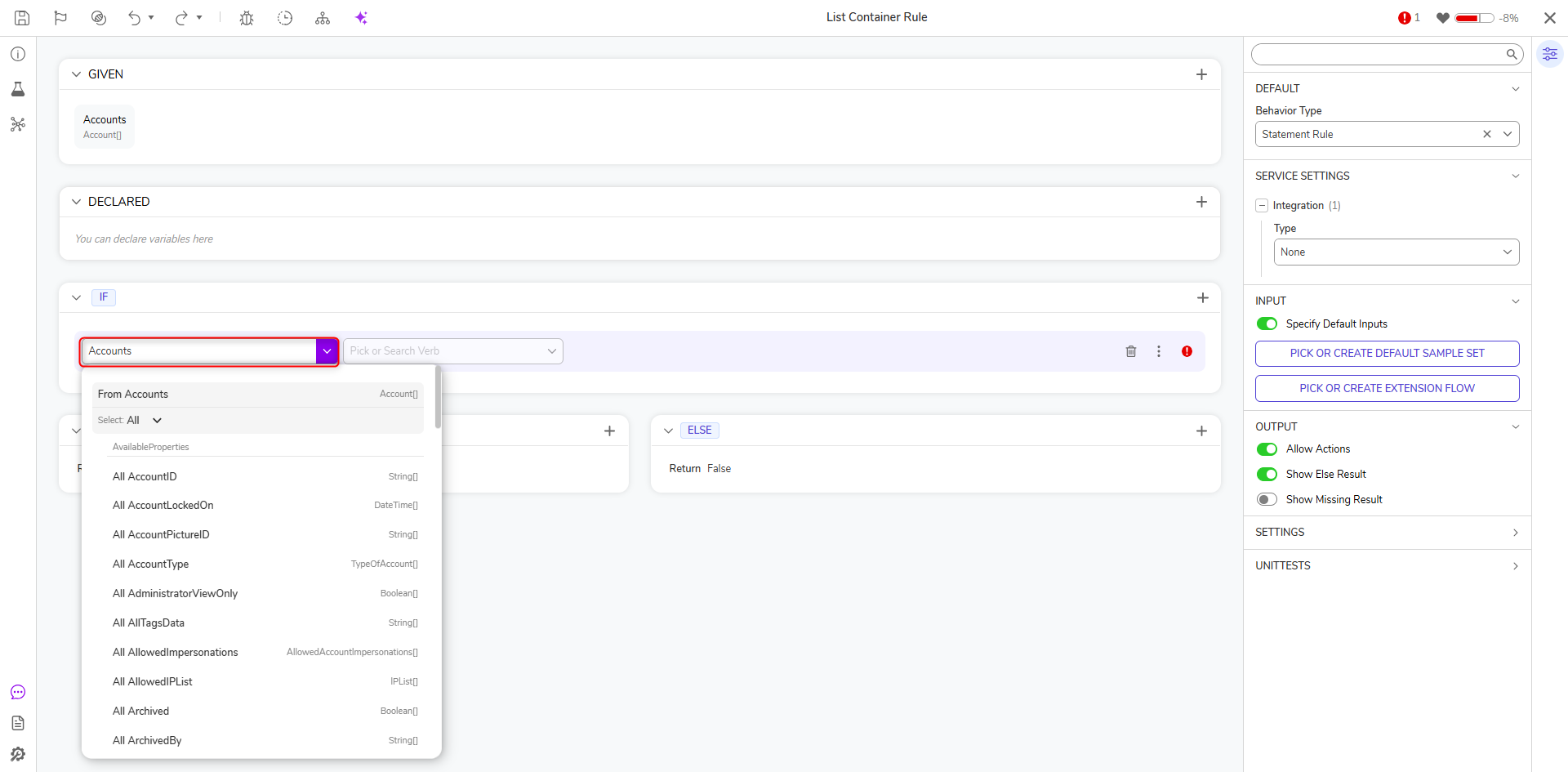1568x772 pixels.
Task: Collapse the Integration checkbox group
Action: pos(1262,206)
